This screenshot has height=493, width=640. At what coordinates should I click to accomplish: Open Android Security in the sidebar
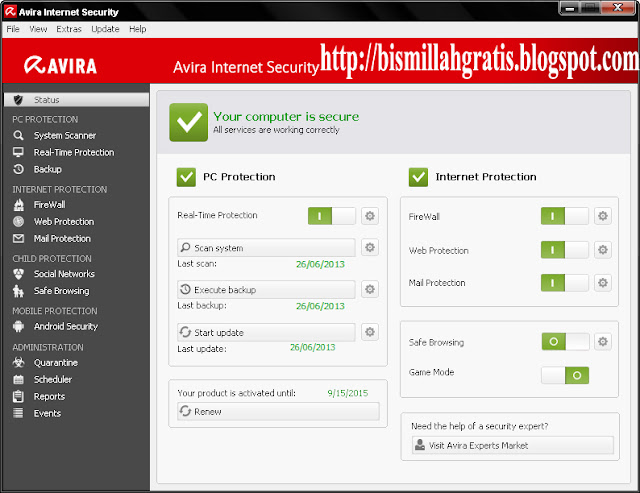click(x=66, y=326)
